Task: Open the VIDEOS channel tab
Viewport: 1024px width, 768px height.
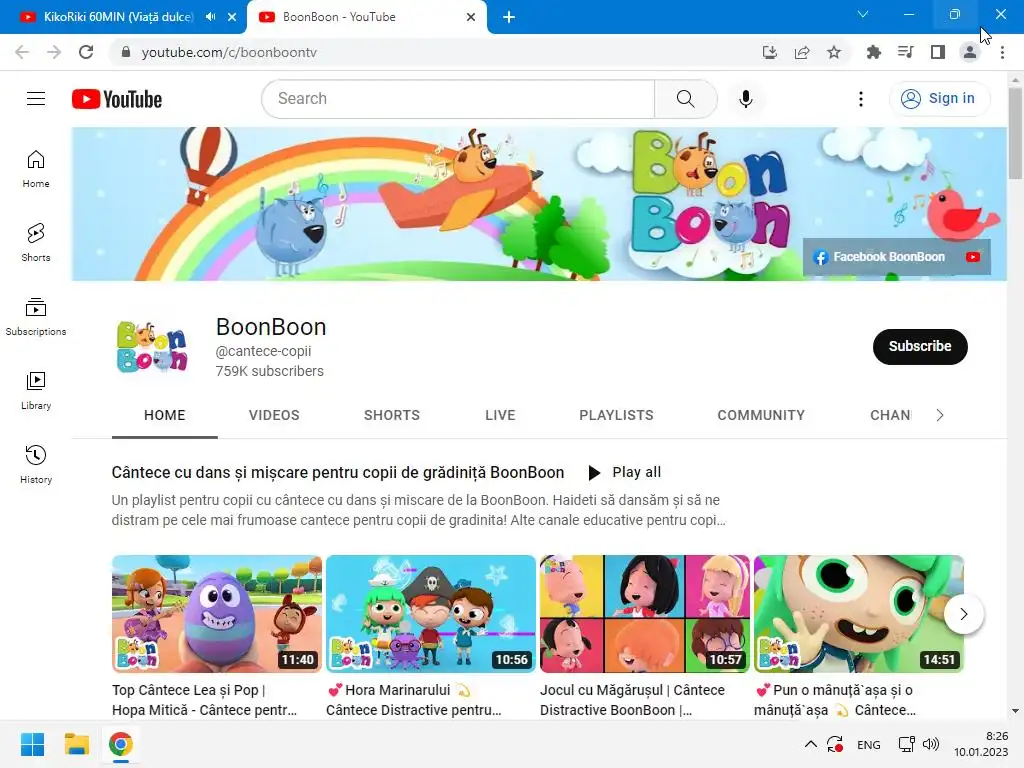Action: click(x=274, y=415)
